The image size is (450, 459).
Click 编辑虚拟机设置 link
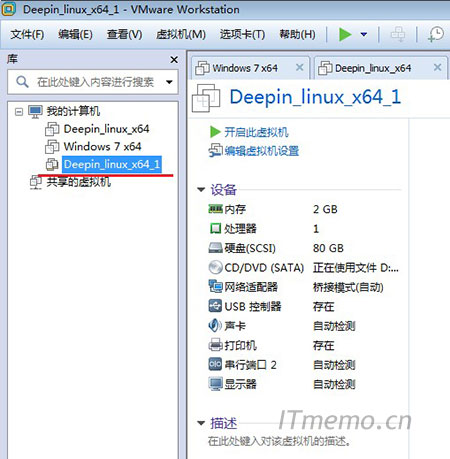pyautogui.click(x=261, y=151)
